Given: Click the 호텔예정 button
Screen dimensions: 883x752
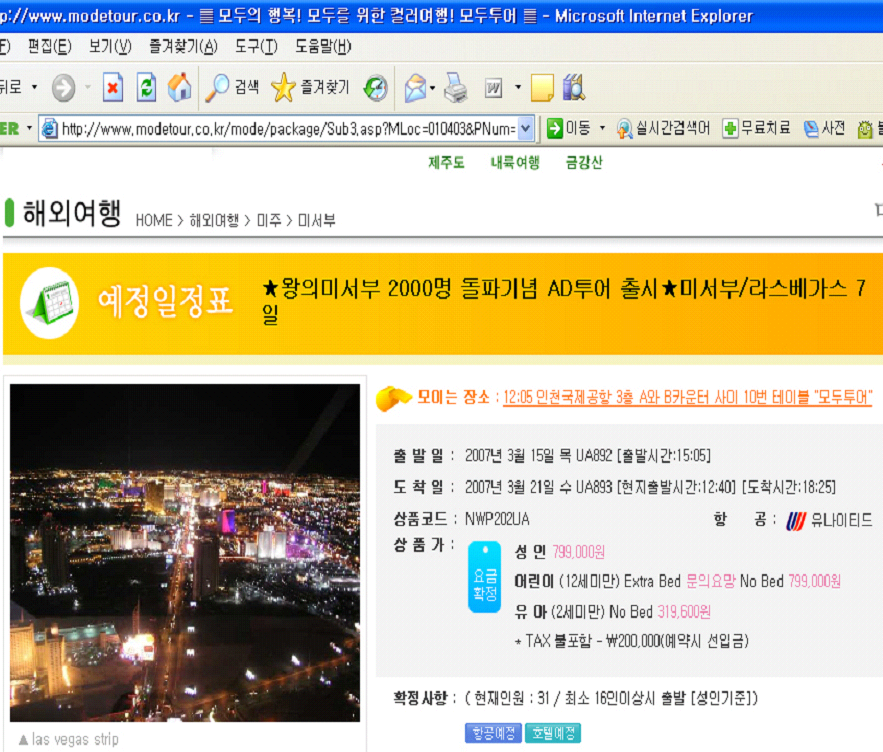Looking at the screenshot, I should (552, 733).
